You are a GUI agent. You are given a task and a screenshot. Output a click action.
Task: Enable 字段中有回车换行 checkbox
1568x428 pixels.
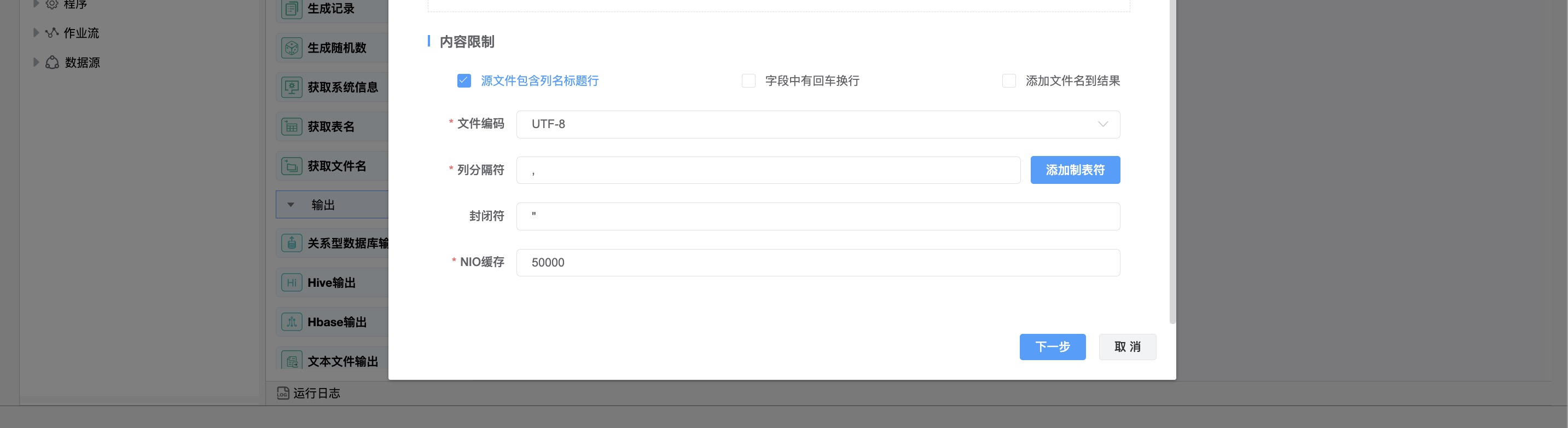pyautogui.click(x=748, y=81)
